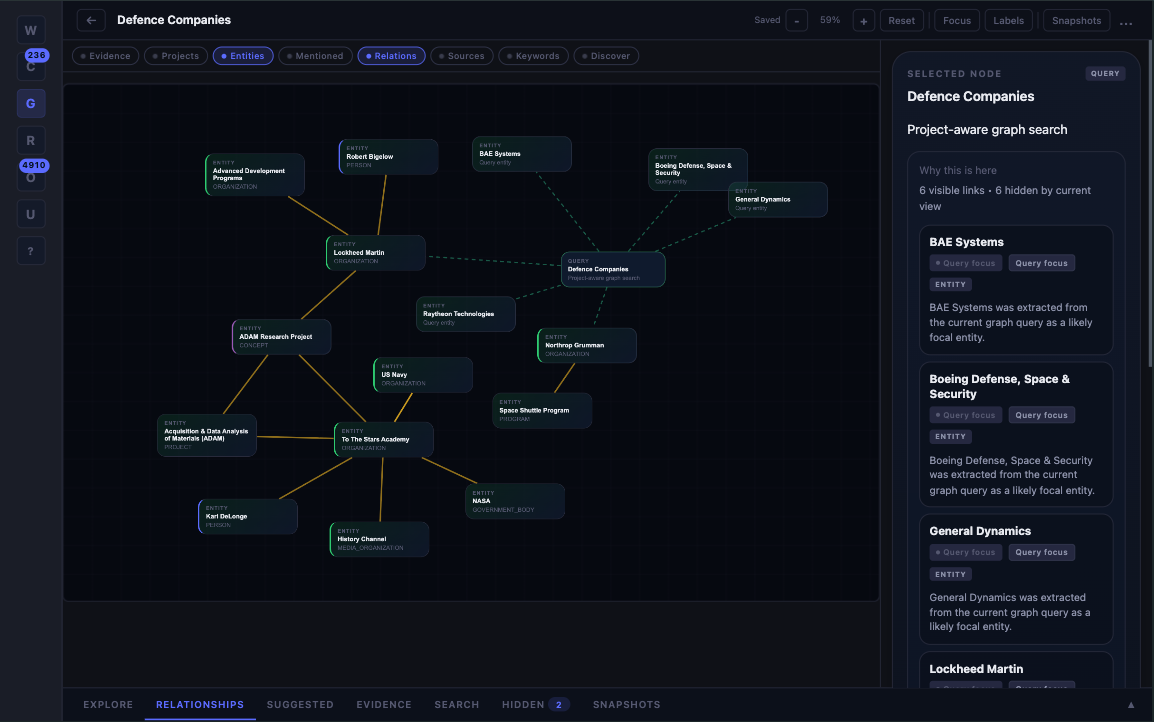1154x722 pixels.
Task: Toggle the Mentioned filter chip
Action: tap(315, 56)
